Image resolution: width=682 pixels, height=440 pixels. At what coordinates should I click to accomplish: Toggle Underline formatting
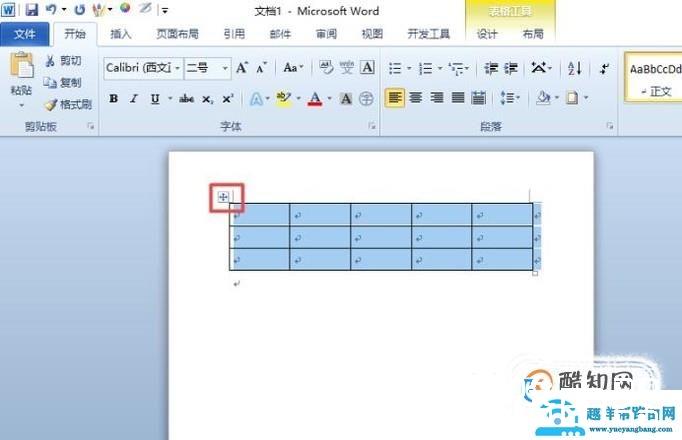coord(155,99)
